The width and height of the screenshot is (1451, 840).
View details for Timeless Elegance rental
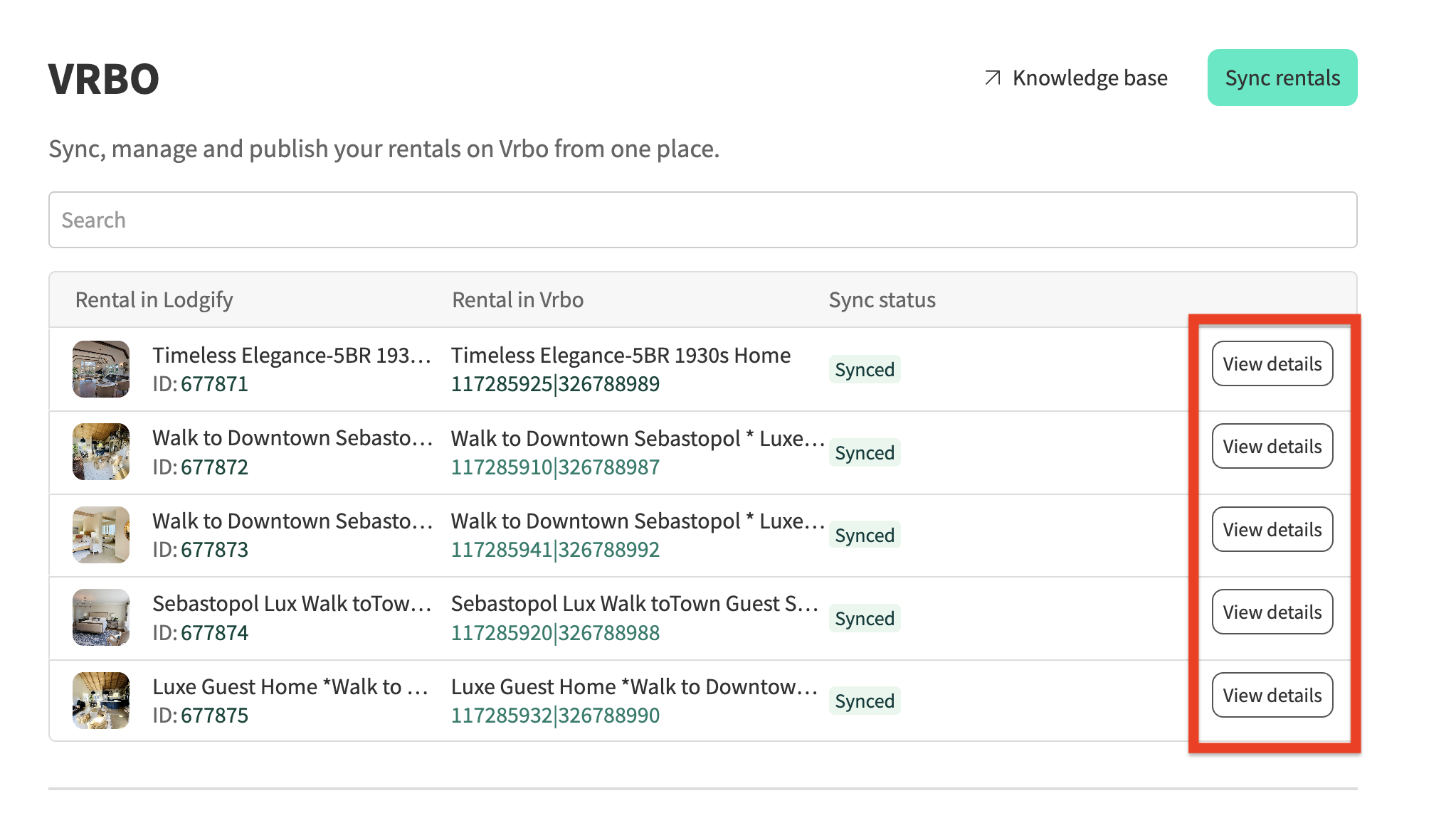[x=1272, y=363]
